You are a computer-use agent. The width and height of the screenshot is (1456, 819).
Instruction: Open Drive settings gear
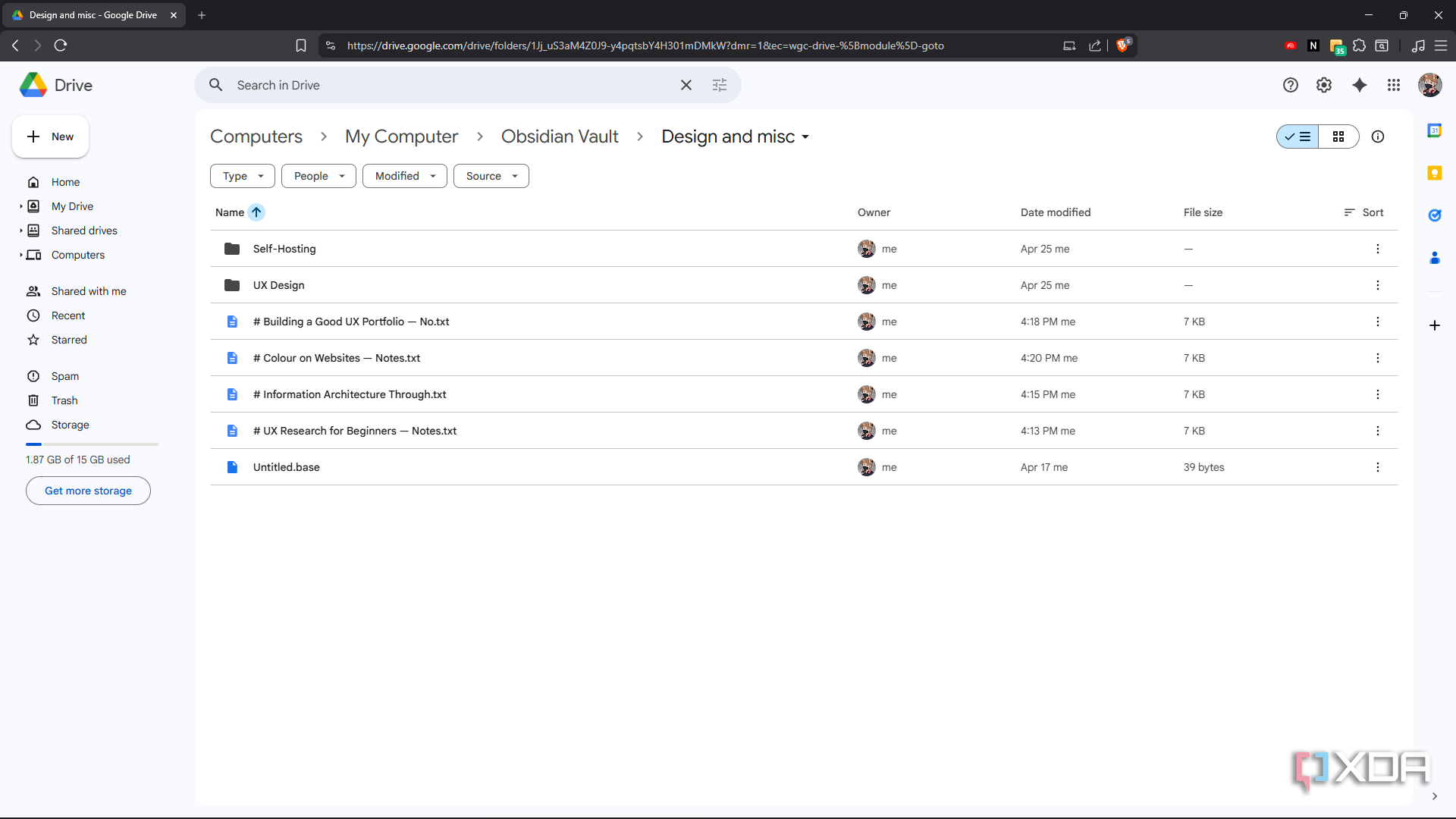[x=1324, y=85]
